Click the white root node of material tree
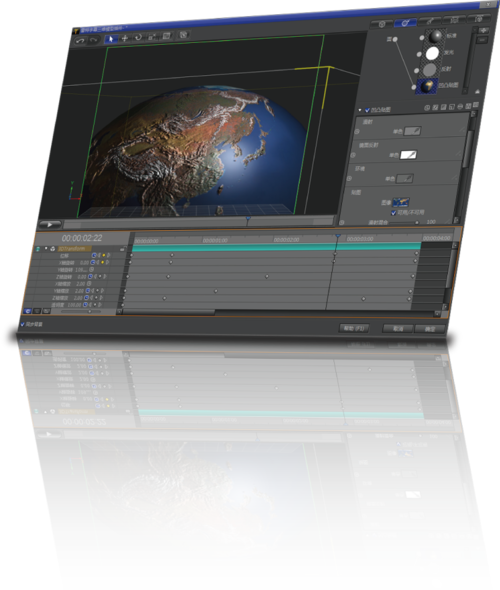500x590 pixels. [x=395, y=39]
